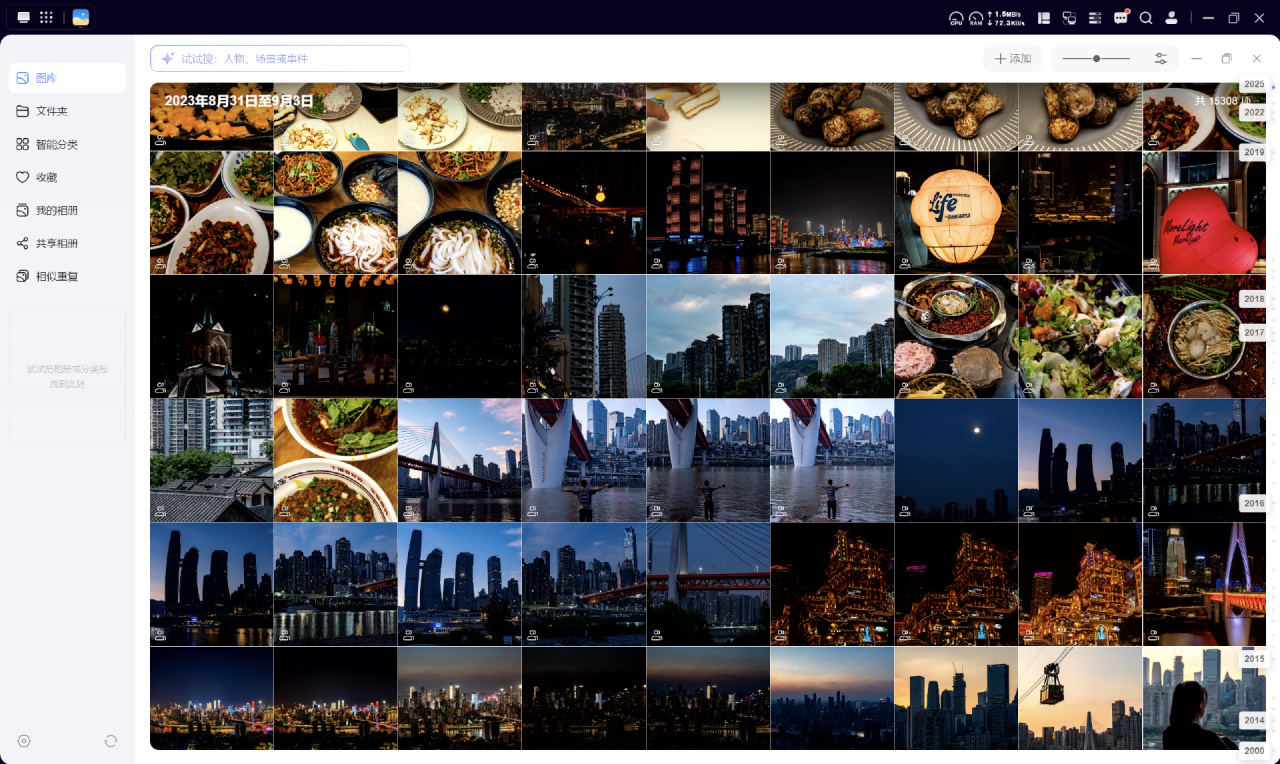
Task: Open the red-lit building reflection photo
Action: coord(708,213)
